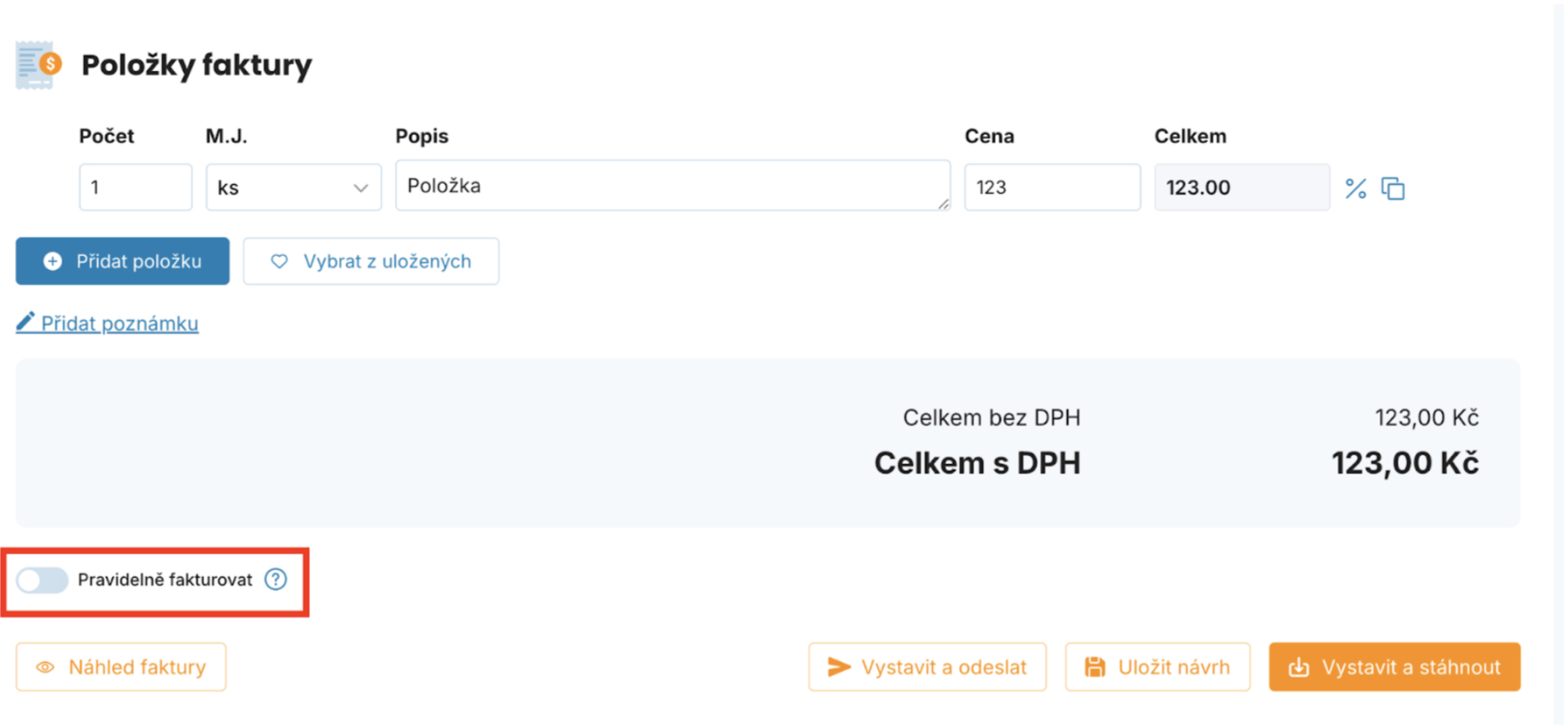
Task: Click the Celkem total field
Action: pos(1241,188)
